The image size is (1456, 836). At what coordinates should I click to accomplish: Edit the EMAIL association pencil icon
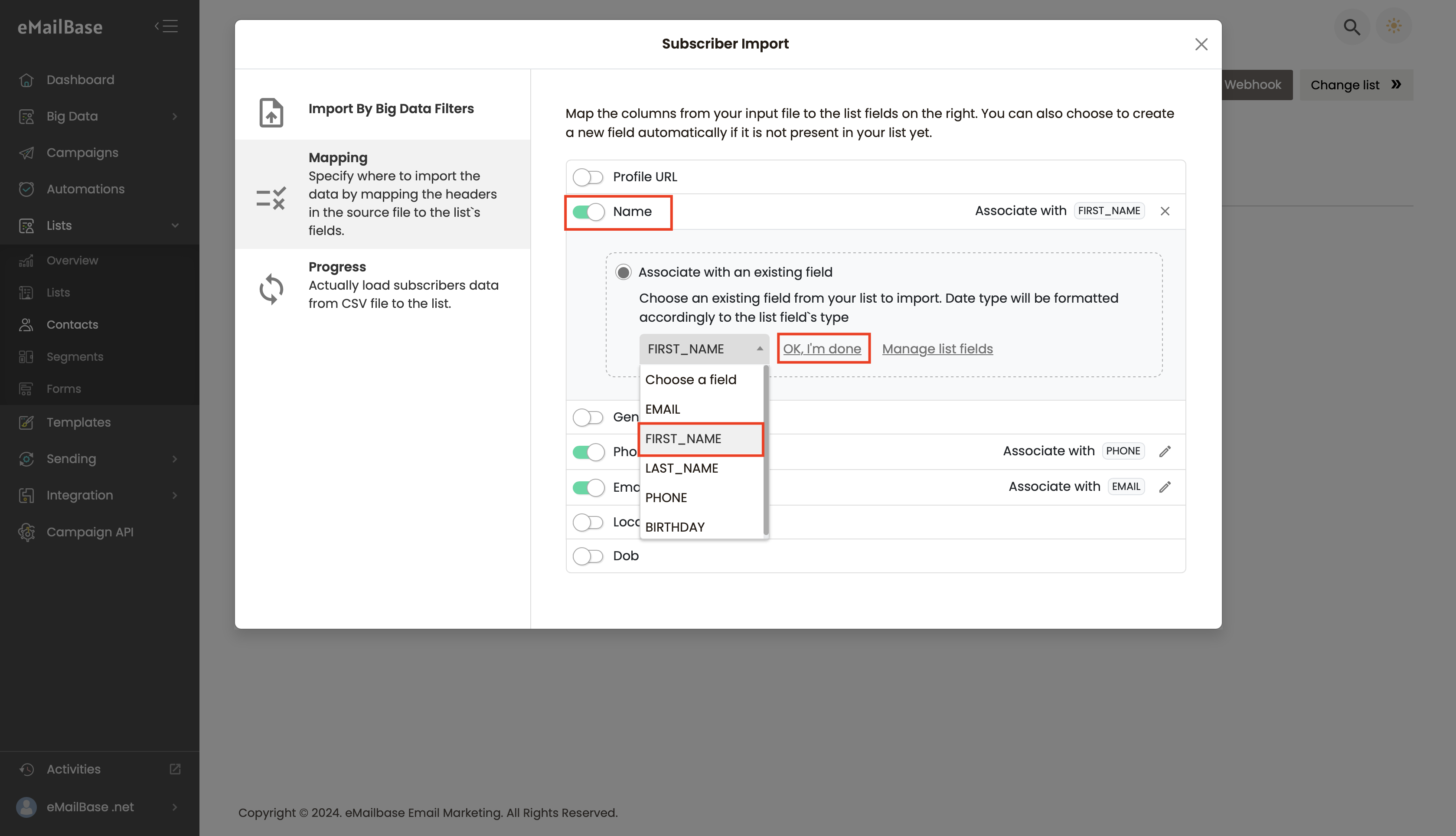[1165, 487]
